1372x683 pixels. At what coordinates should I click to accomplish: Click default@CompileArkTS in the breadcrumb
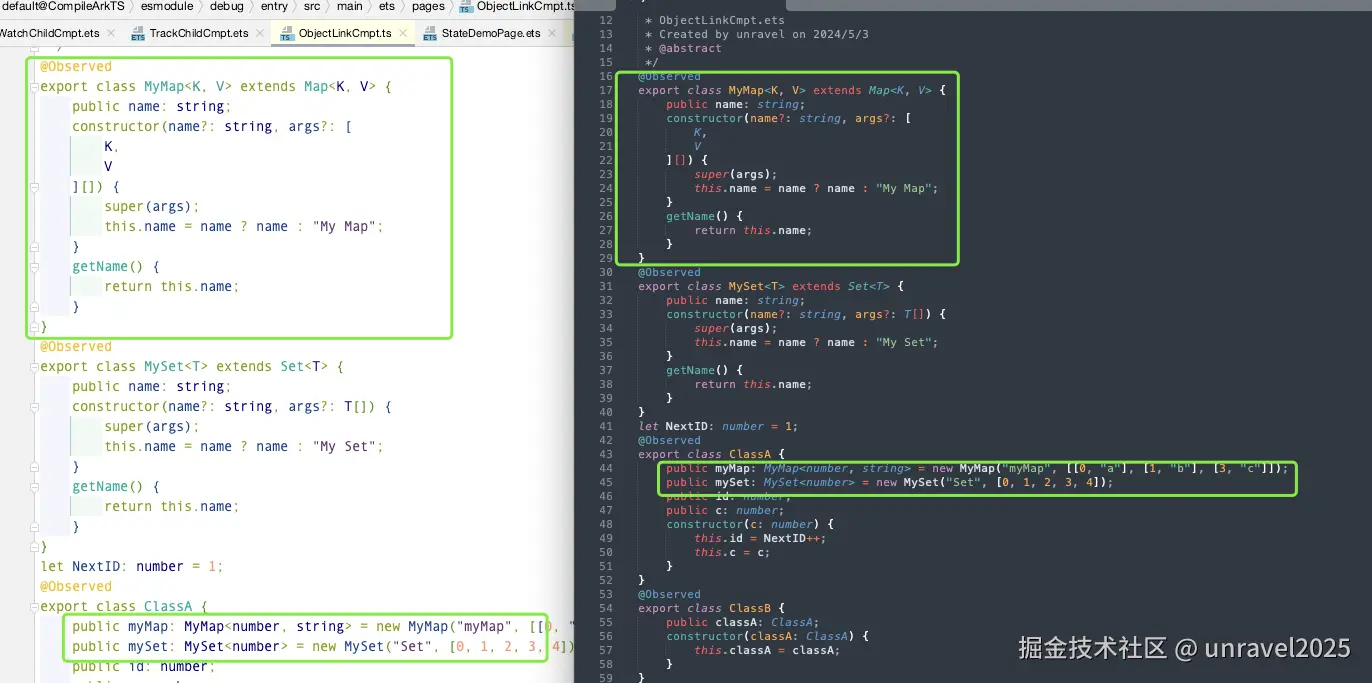coord(61,6)
